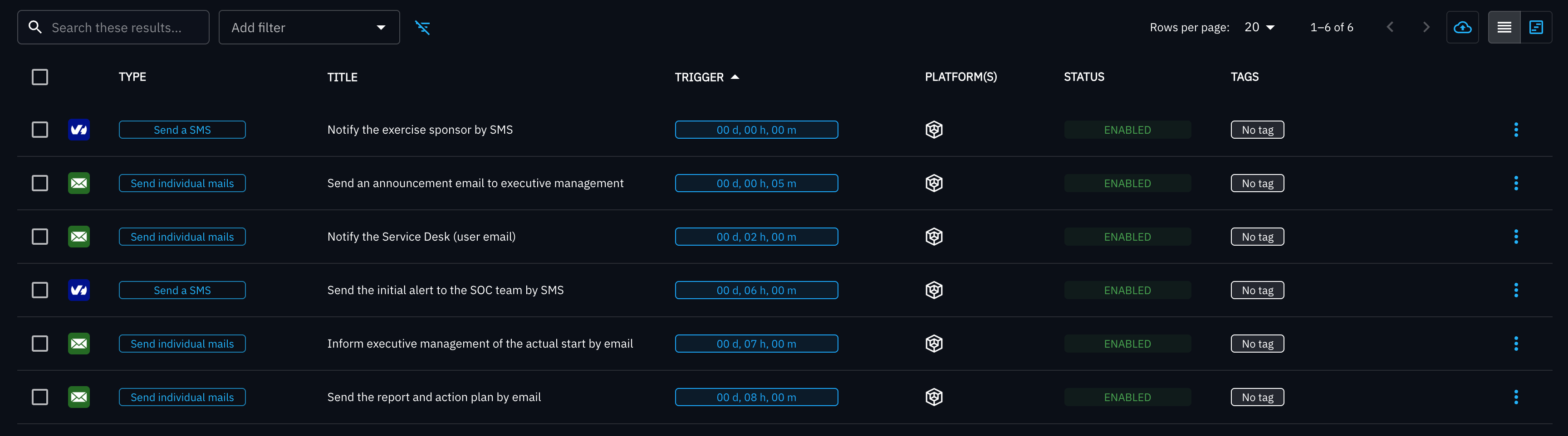Screen dimensions: 1568x436
Task: Sort the table by TYPE column
Action: point(132,77)
